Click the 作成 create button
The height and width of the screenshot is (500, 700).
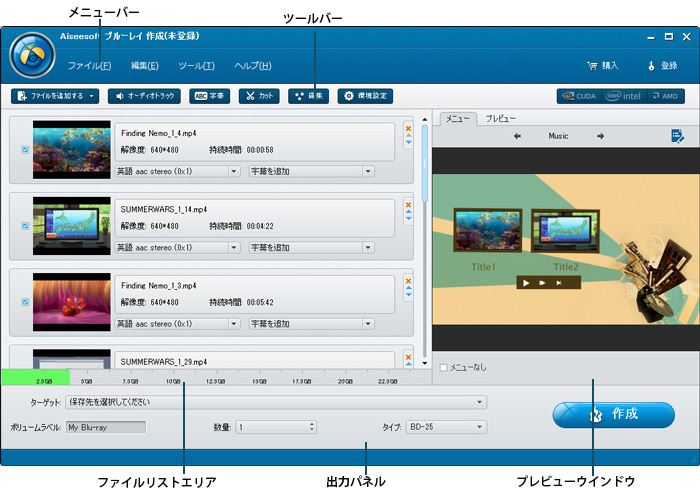click(x=612, y=414)
